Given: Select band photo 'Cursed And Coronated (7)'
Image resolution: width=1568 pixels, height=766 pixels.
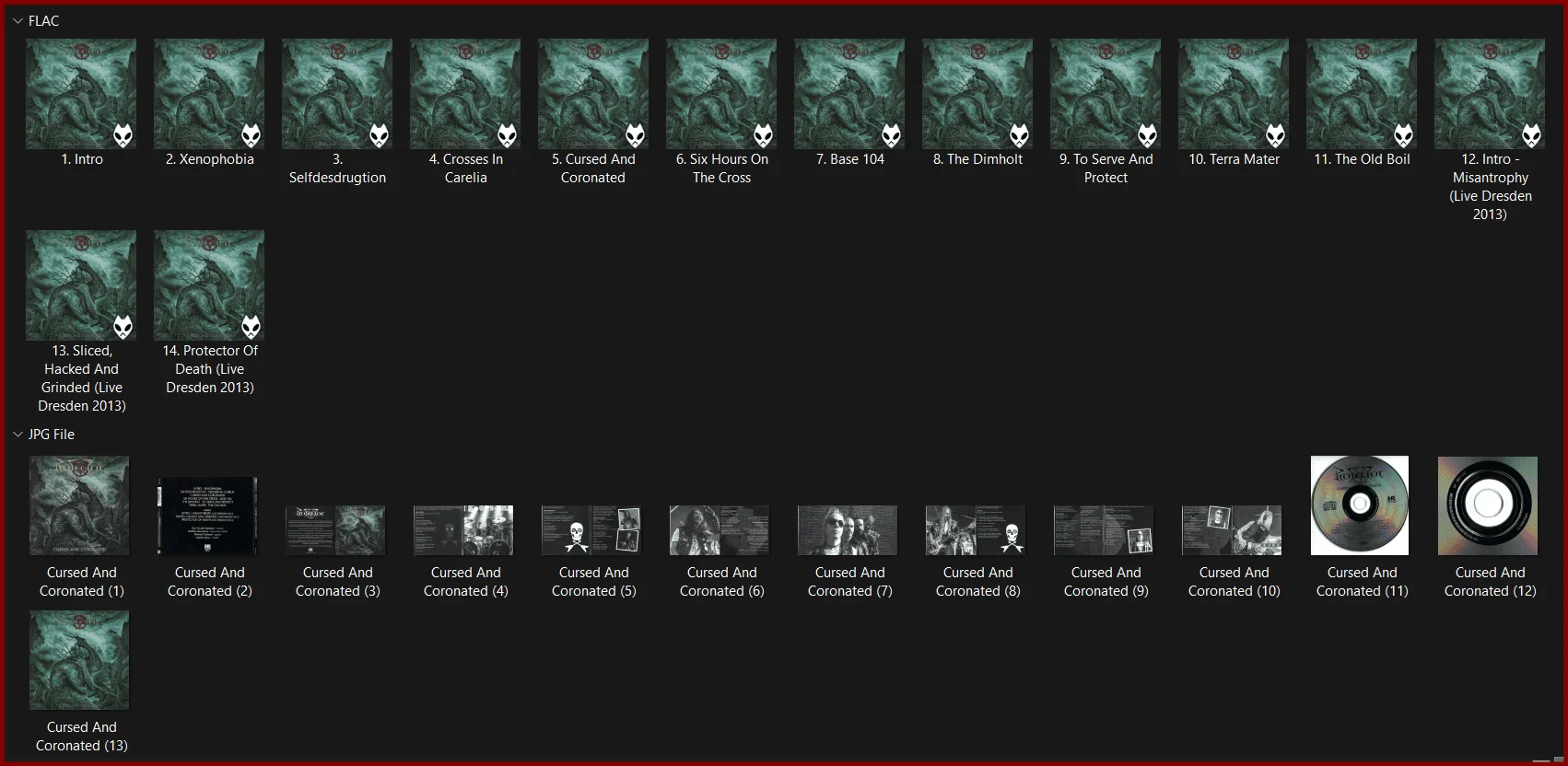Looking at the screenshot, I should 848,530.
